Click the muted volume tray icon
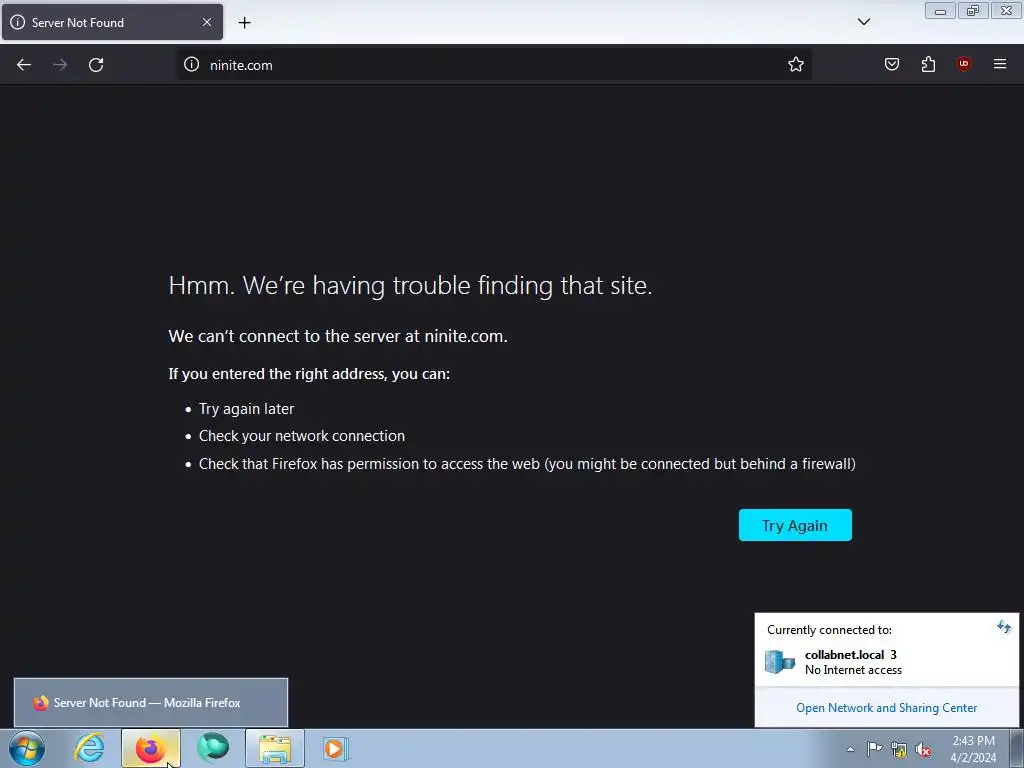Screen dimensions: 1024x768 (923, 750)
